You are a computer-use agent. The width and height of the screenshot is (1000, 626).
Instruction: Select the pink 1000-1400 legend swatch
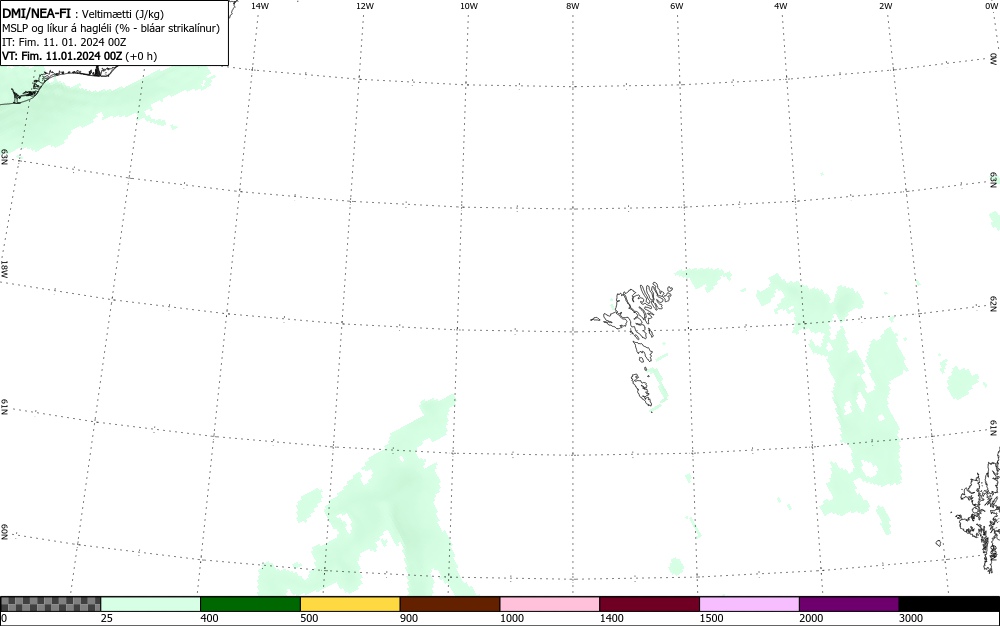[550, 604]
